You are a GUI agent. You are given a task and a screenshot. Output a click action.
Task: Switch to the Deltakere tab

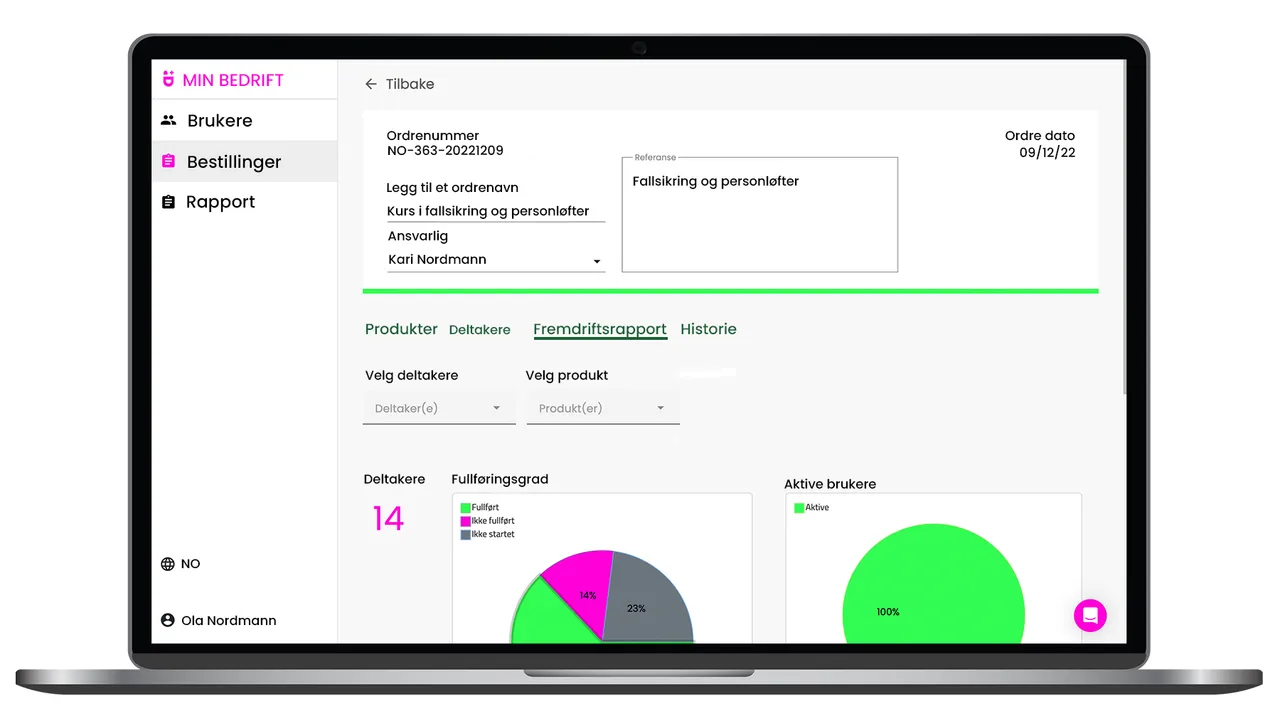click(x=480, y=329)
